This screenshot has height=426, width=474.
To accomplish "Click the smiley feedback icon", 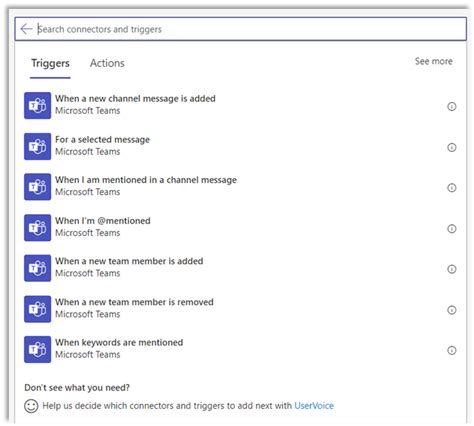I will [x=31, y=406].
